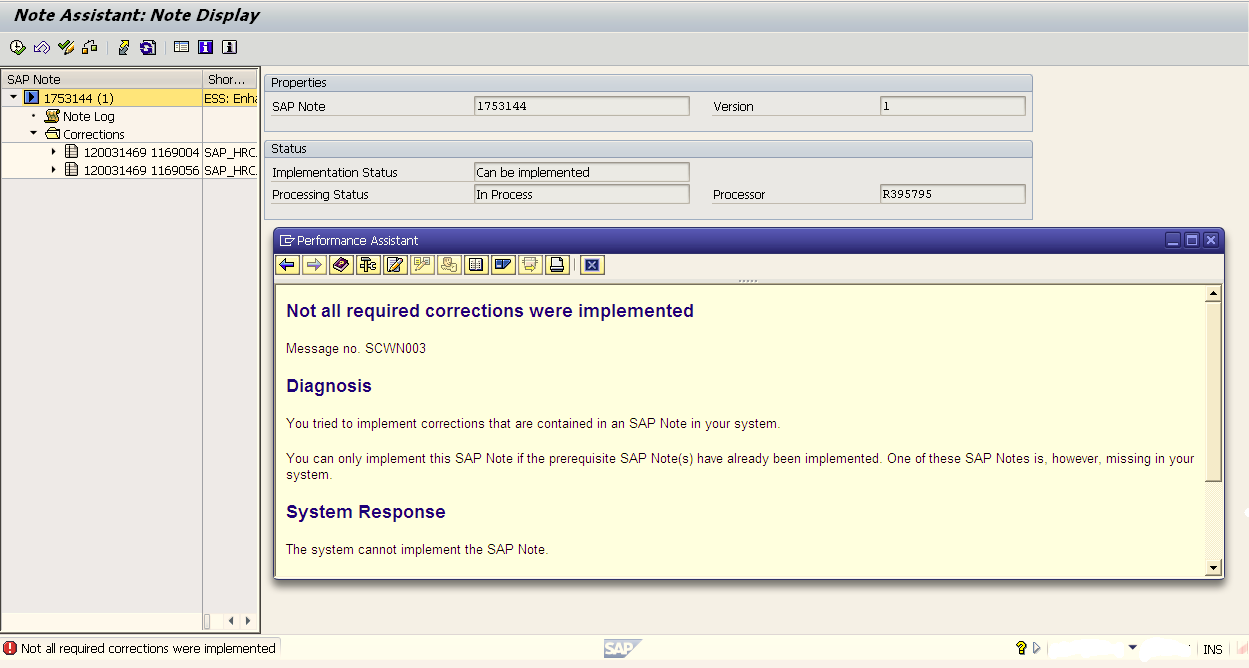Image resolution: width=1249 pixels, height=668 pixels.
Task: Expand correction 120031469 1169056
Action: (54, 170)
